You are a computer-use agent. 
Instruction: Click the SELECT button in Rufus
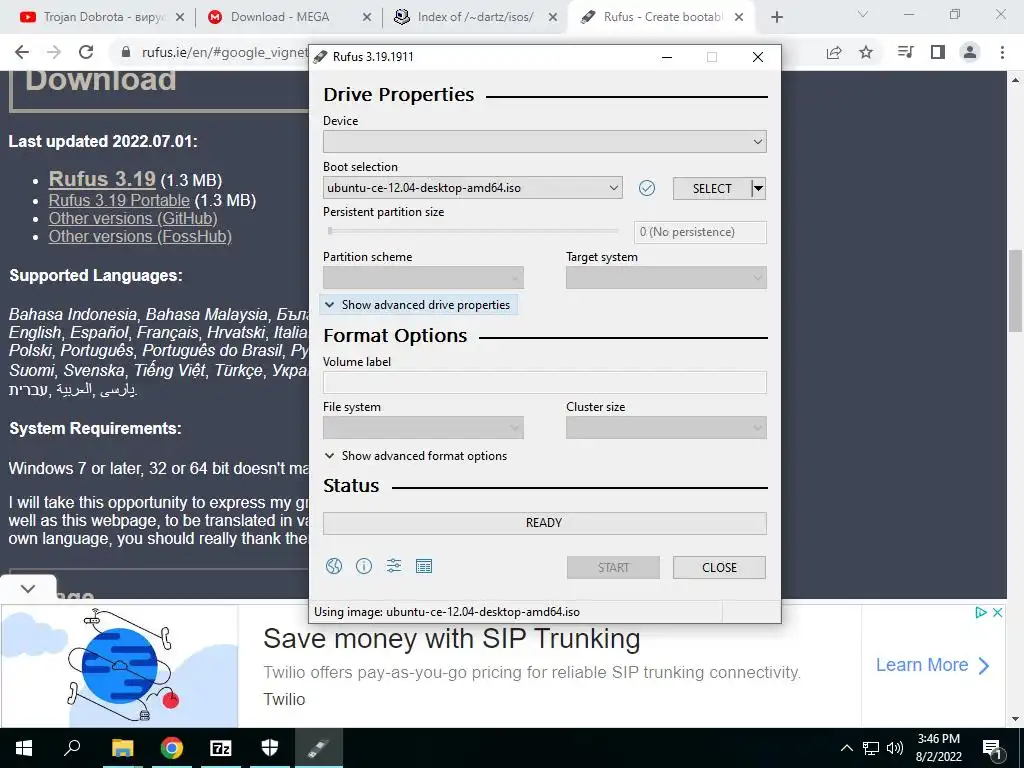[712, 189]
